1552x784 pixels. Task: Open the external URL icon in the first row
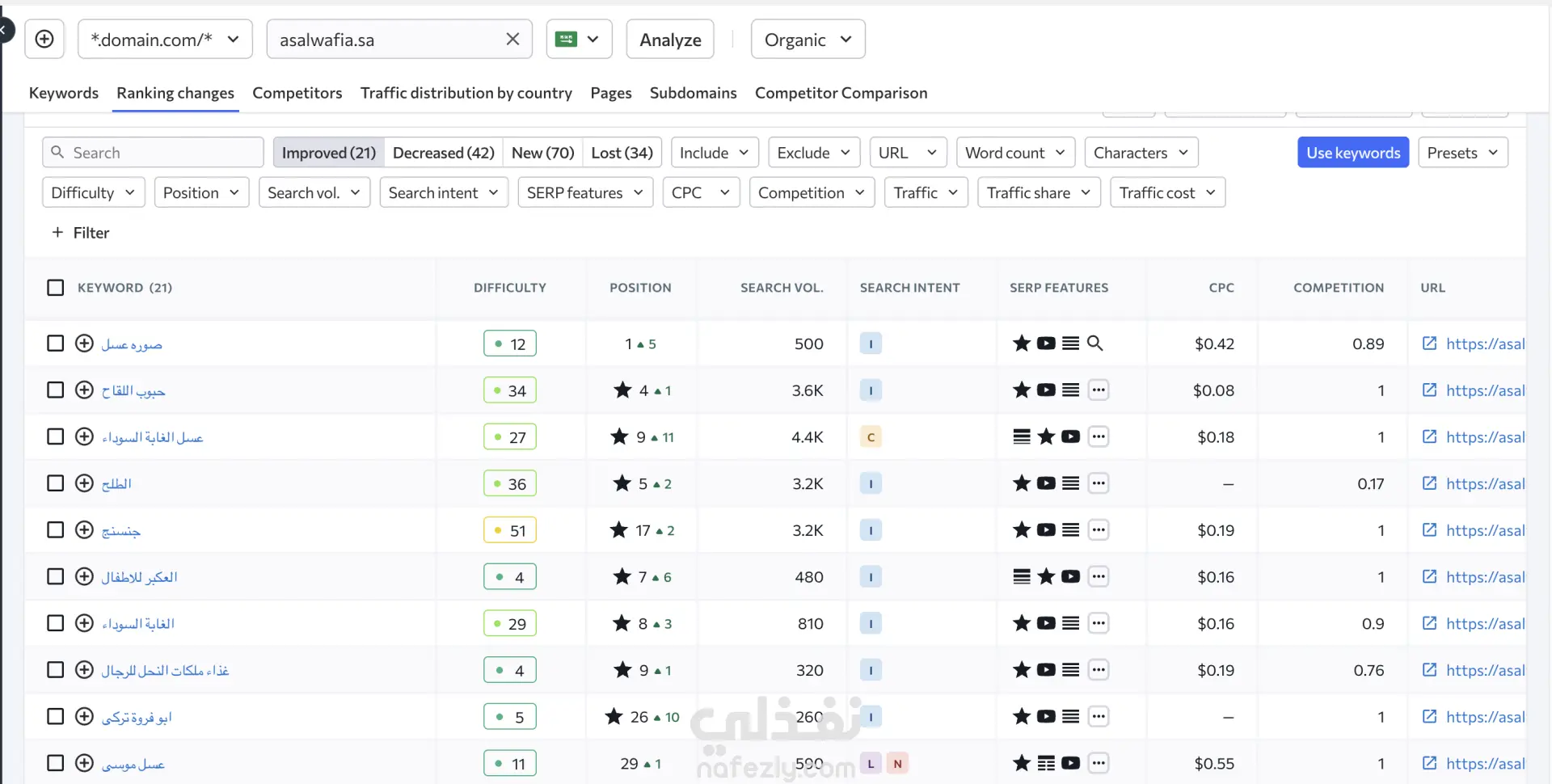coord(1429,344)
